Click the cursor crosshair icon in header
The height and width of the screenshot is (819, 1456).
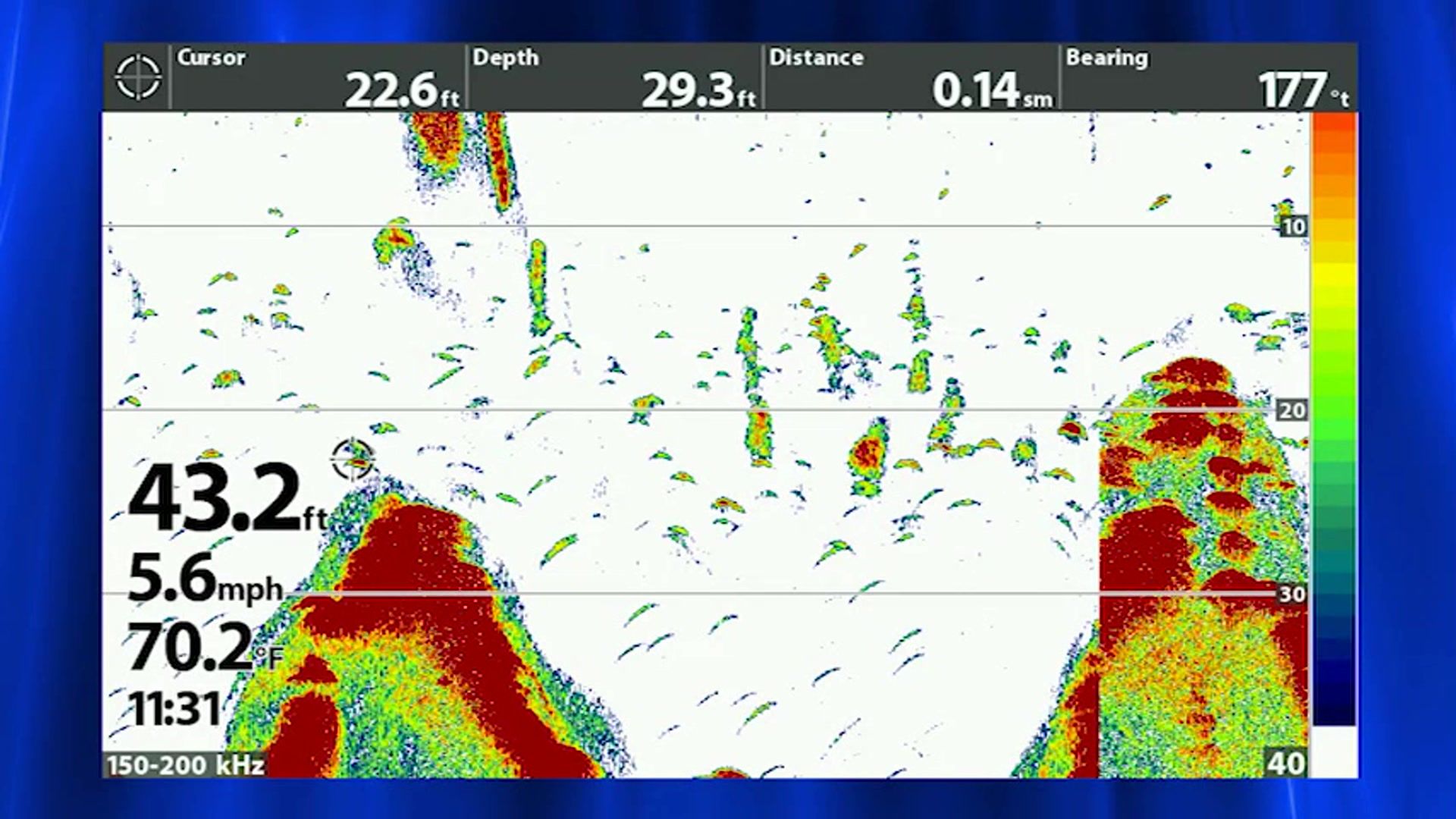pyautogui.click(x=138, y=77)
